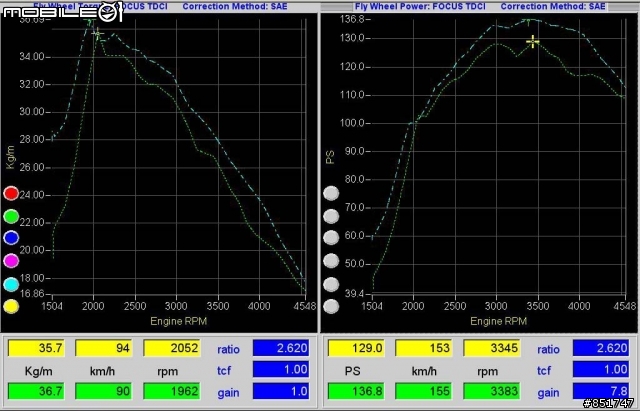Click the 16.86 bottom axis label on torque graph

pyautogui.click(x=32, y=293)
